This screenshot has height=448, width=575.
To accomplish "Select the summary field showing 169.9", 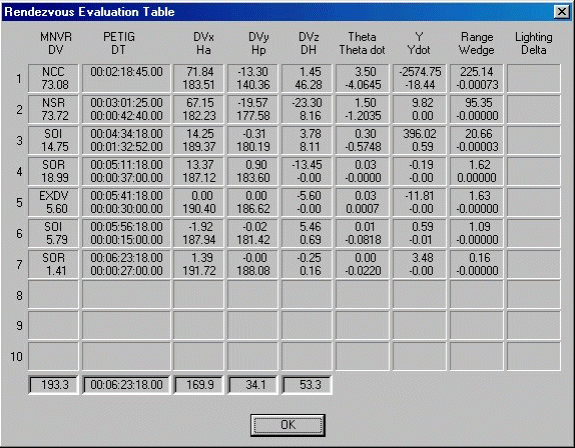I will 198,385.
